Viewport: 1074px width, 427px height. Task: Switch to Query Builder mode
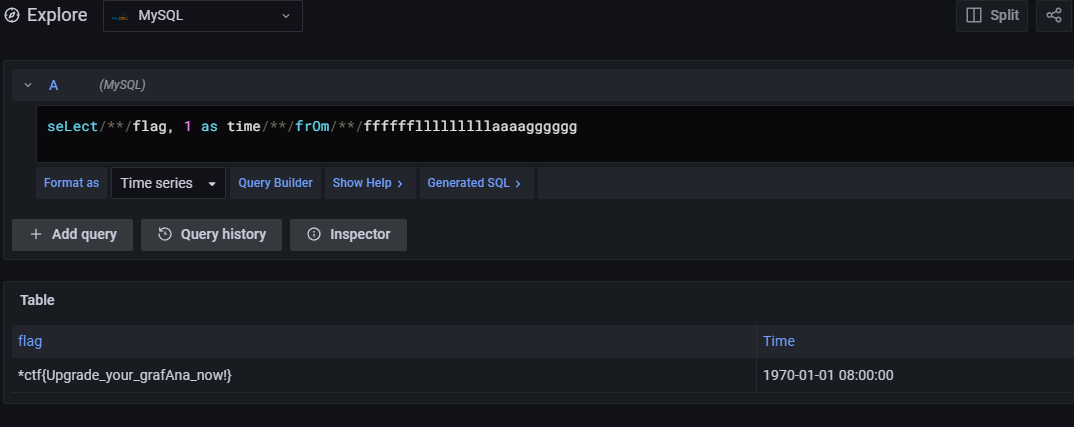click(x=275, y=183)
